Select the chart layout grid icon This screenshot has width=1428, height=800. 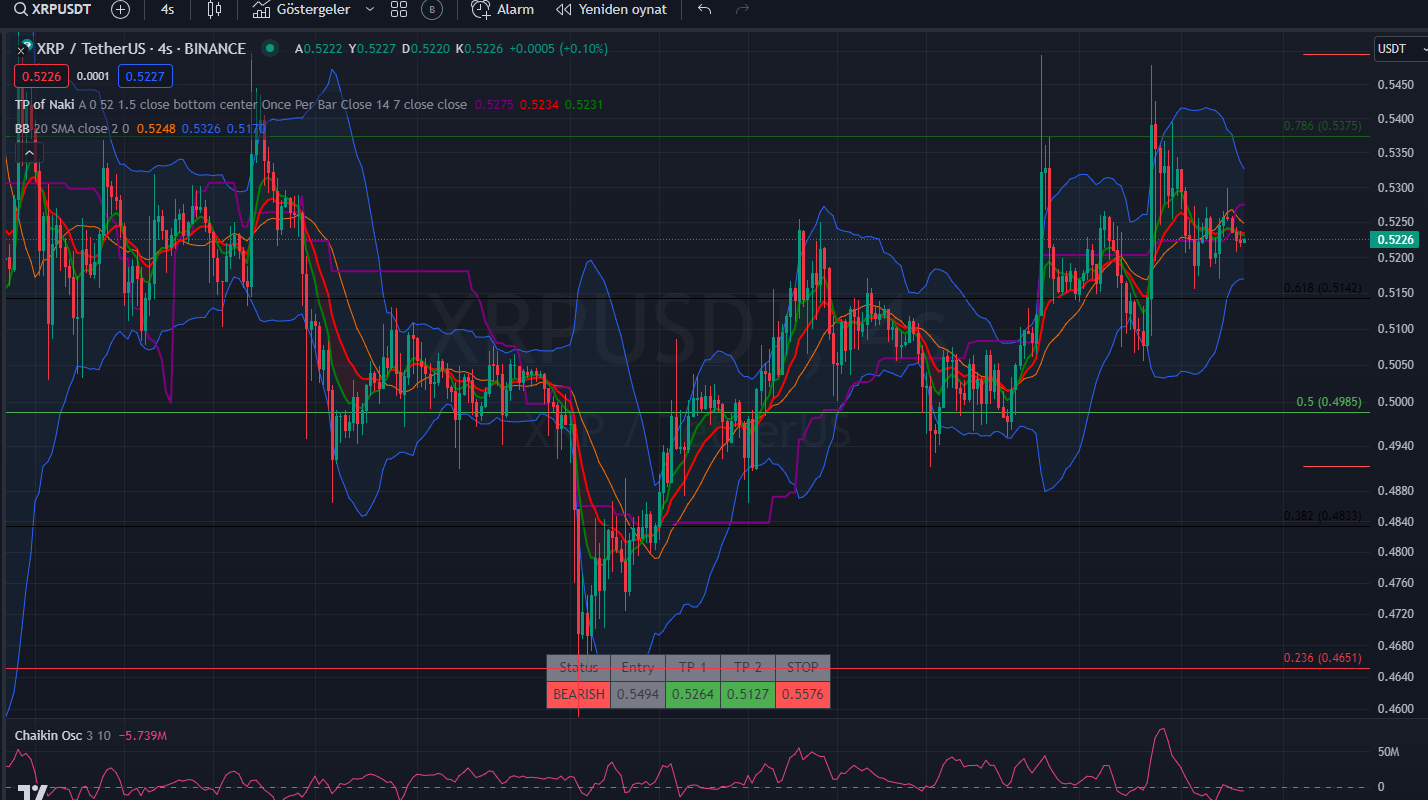click(x=398, y=10)
